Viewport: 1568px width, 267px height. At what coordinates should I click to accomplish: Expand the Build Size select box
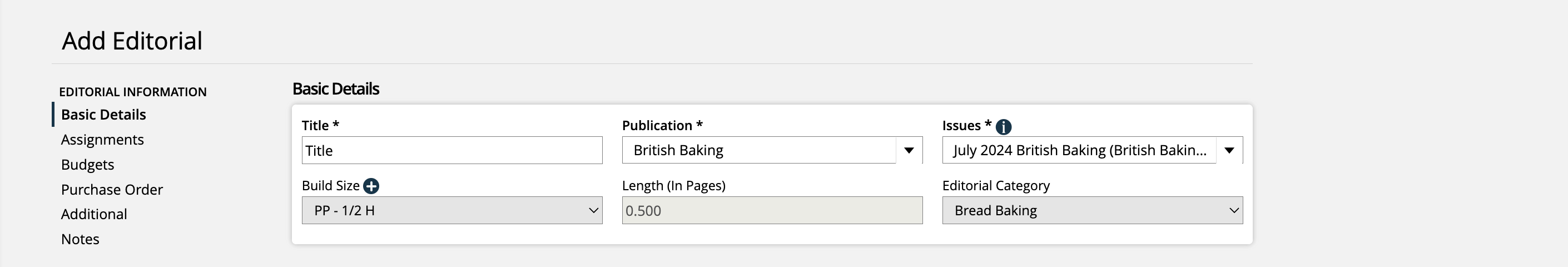click(x=451, y=210)
